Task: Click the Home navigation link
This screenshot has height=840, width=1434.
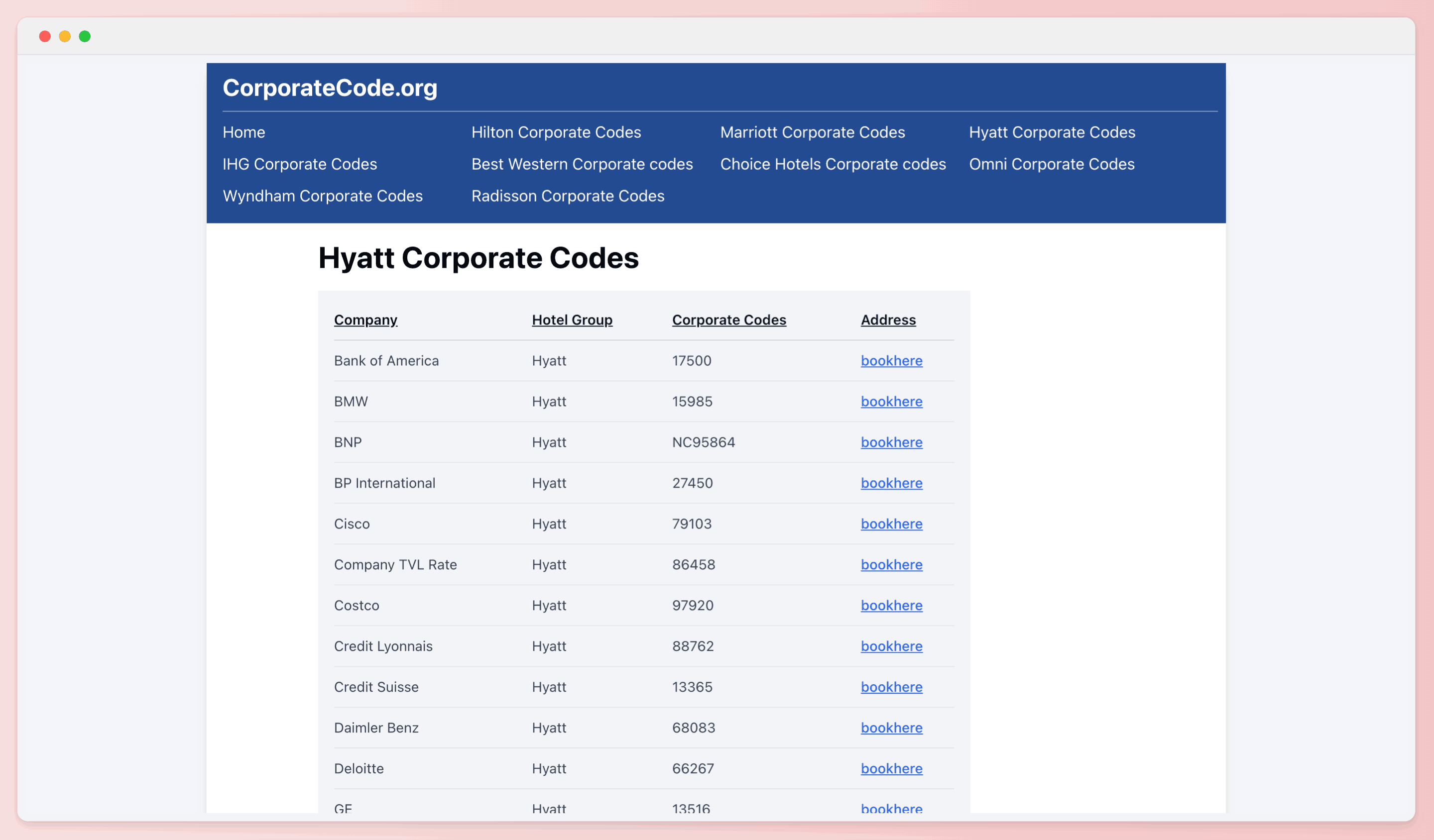Action: pyautogui.click(x=244, y=132)
